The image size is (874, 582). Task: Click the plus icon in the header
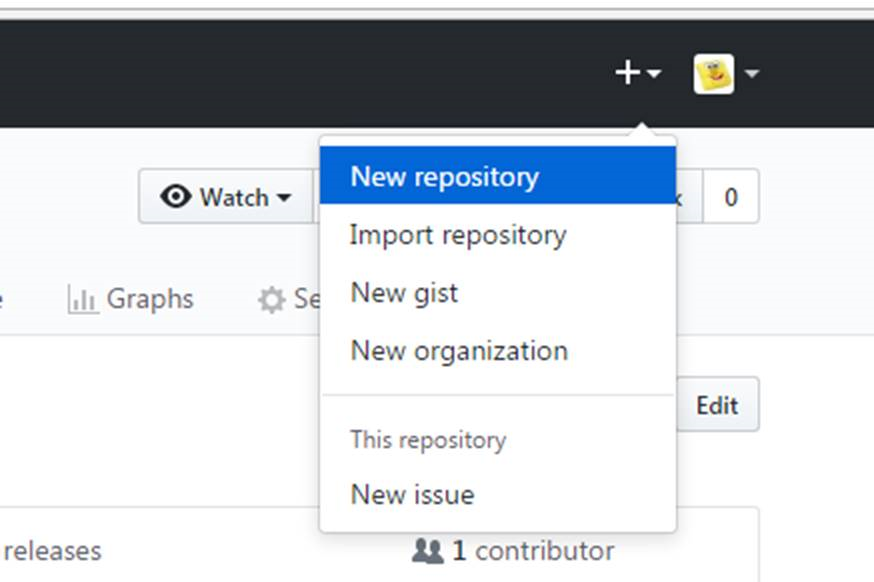tap(627, 73)
